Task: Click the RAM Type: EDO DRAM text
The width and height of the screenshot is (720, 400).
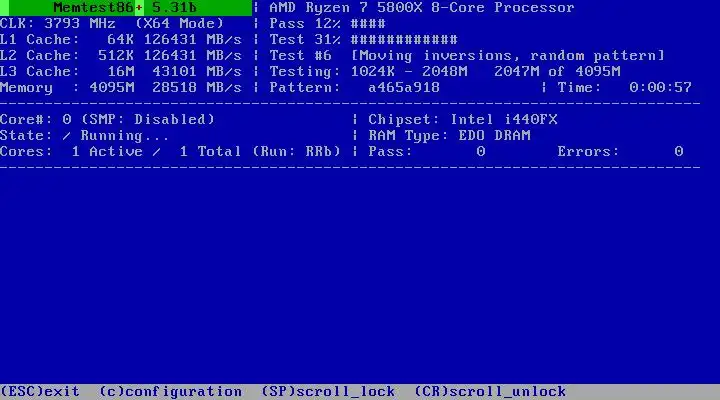Action: 450,135
